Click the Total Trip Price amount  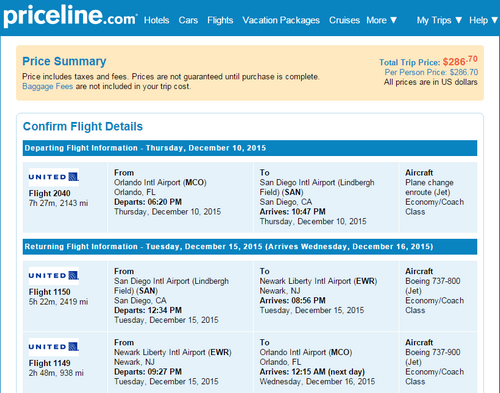point(460,61)
